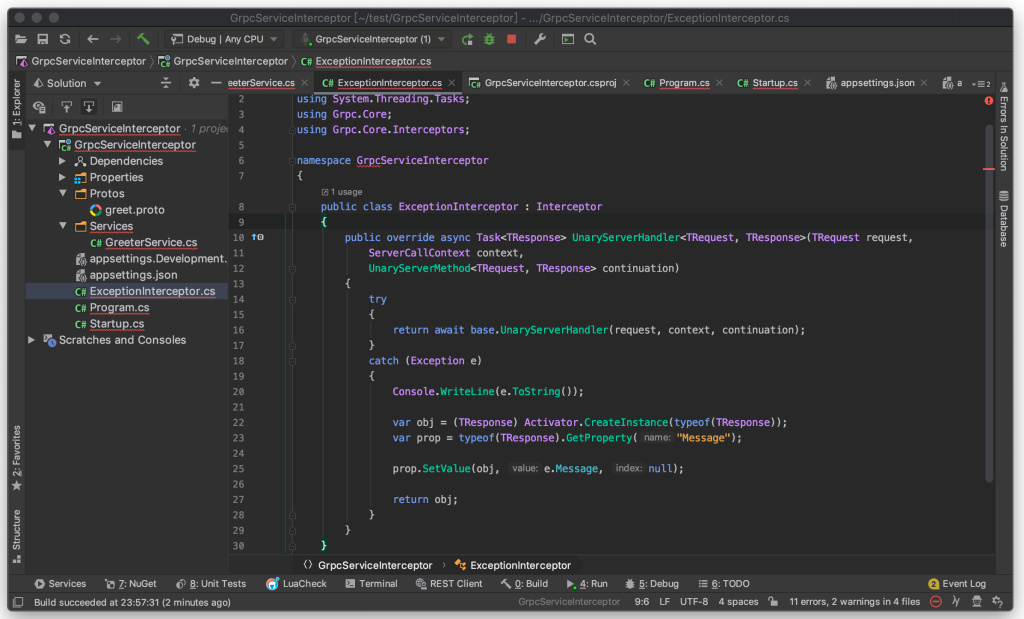Screen dimensions: 1024x619
Task: Navigate forward with the right arrow
Action: coord(116,39)
